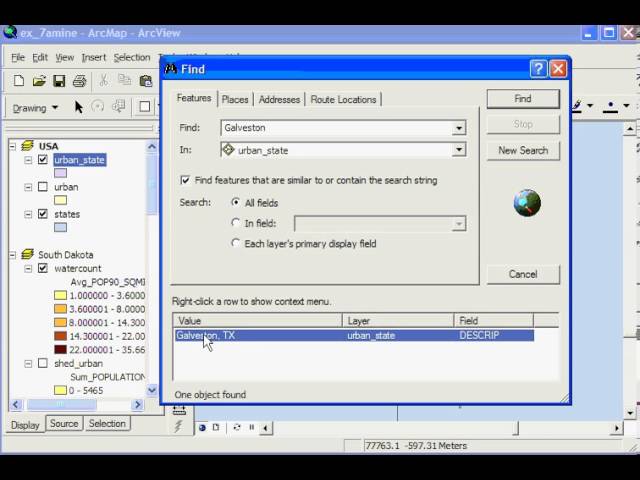Collapse the USA data frame
The image size is (640, 480).
click(13, 146)
